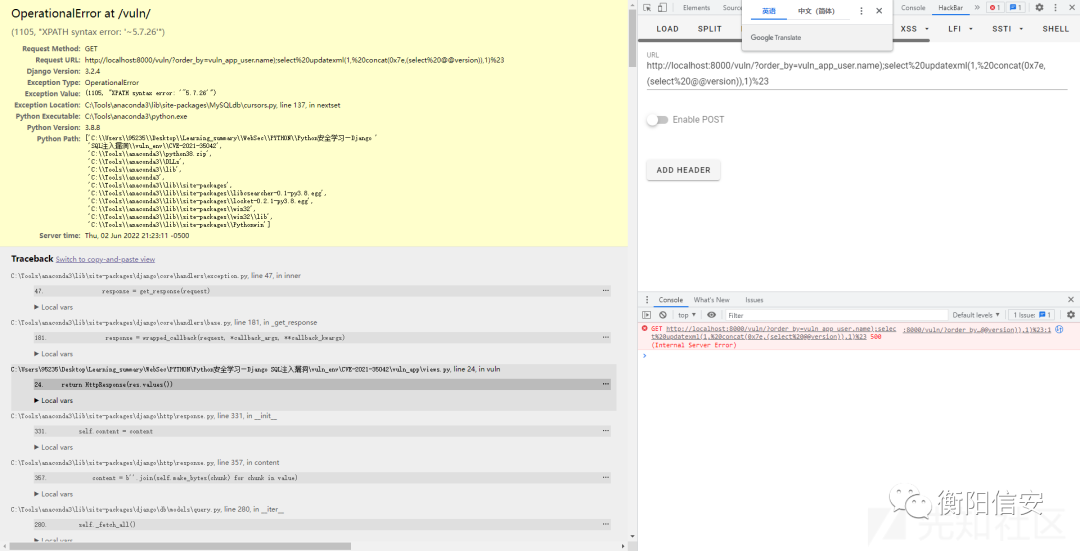
Task: Open the Default levels dropdown
Action: (x=975, y=315)
